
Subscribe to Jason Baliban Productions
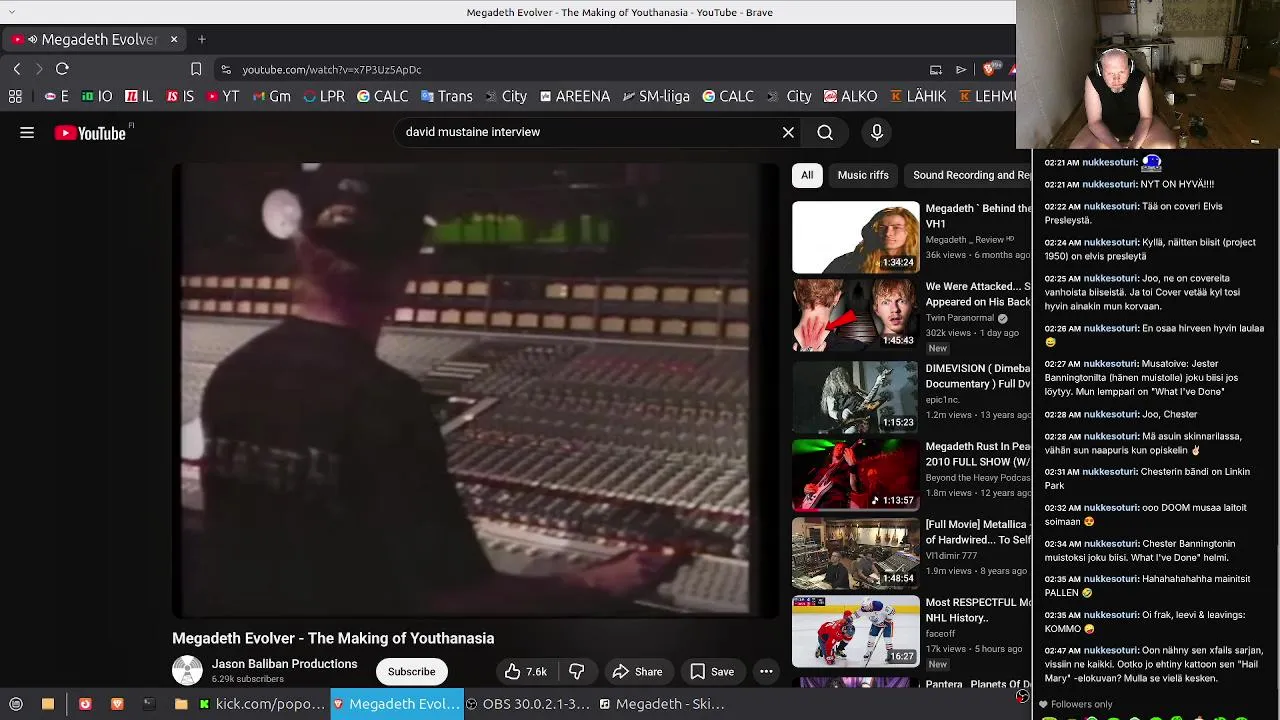tap(411, 672)
